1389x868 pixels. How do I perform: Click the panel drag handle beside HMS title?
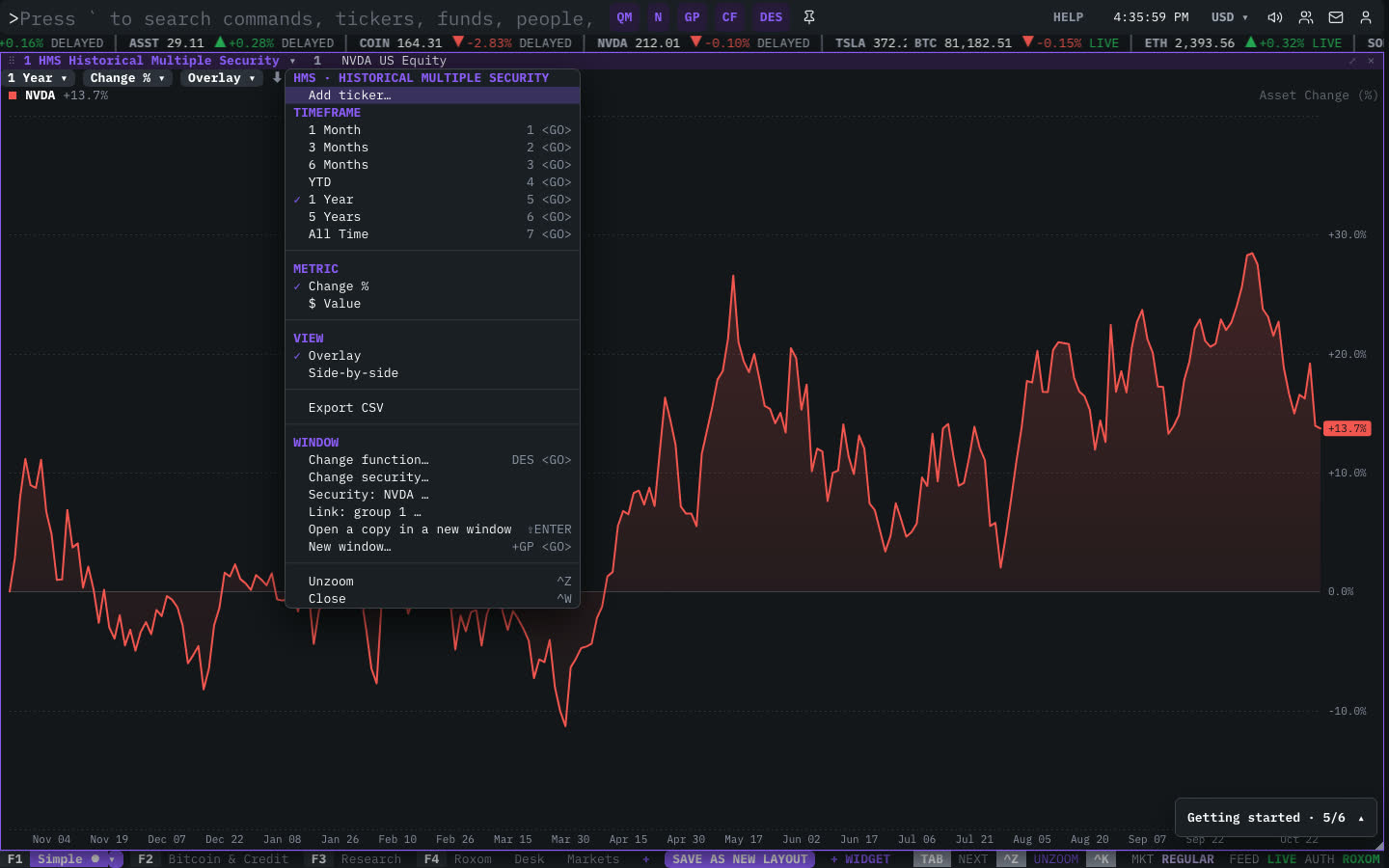[x=12, y=61]
